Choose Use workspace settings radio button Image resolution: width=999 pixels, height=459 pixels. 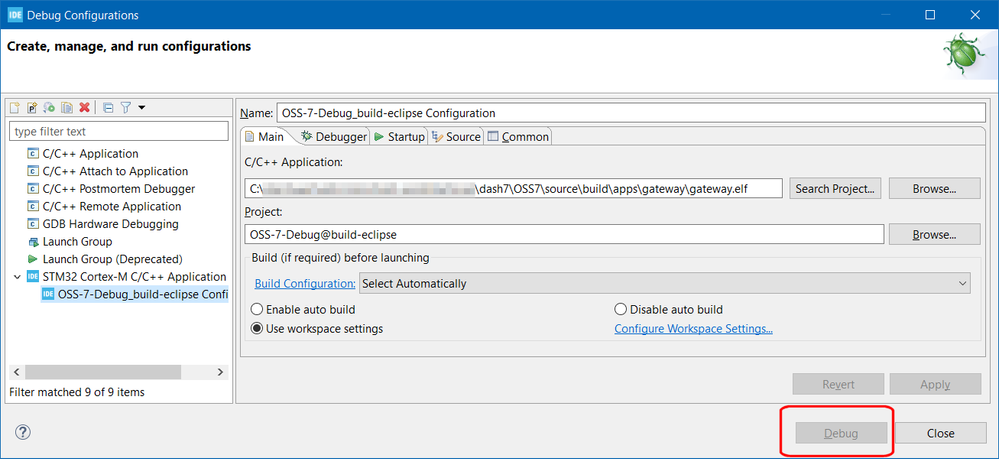[257, 329]
